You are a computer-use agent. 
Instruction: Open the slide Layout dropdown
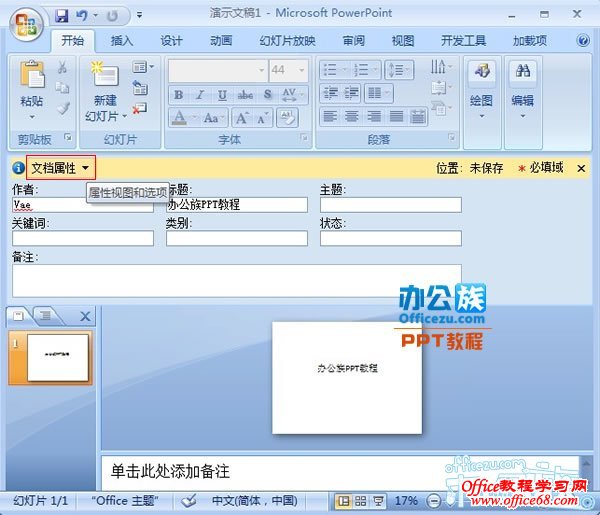pyautogui.click(x=143, y=67)
